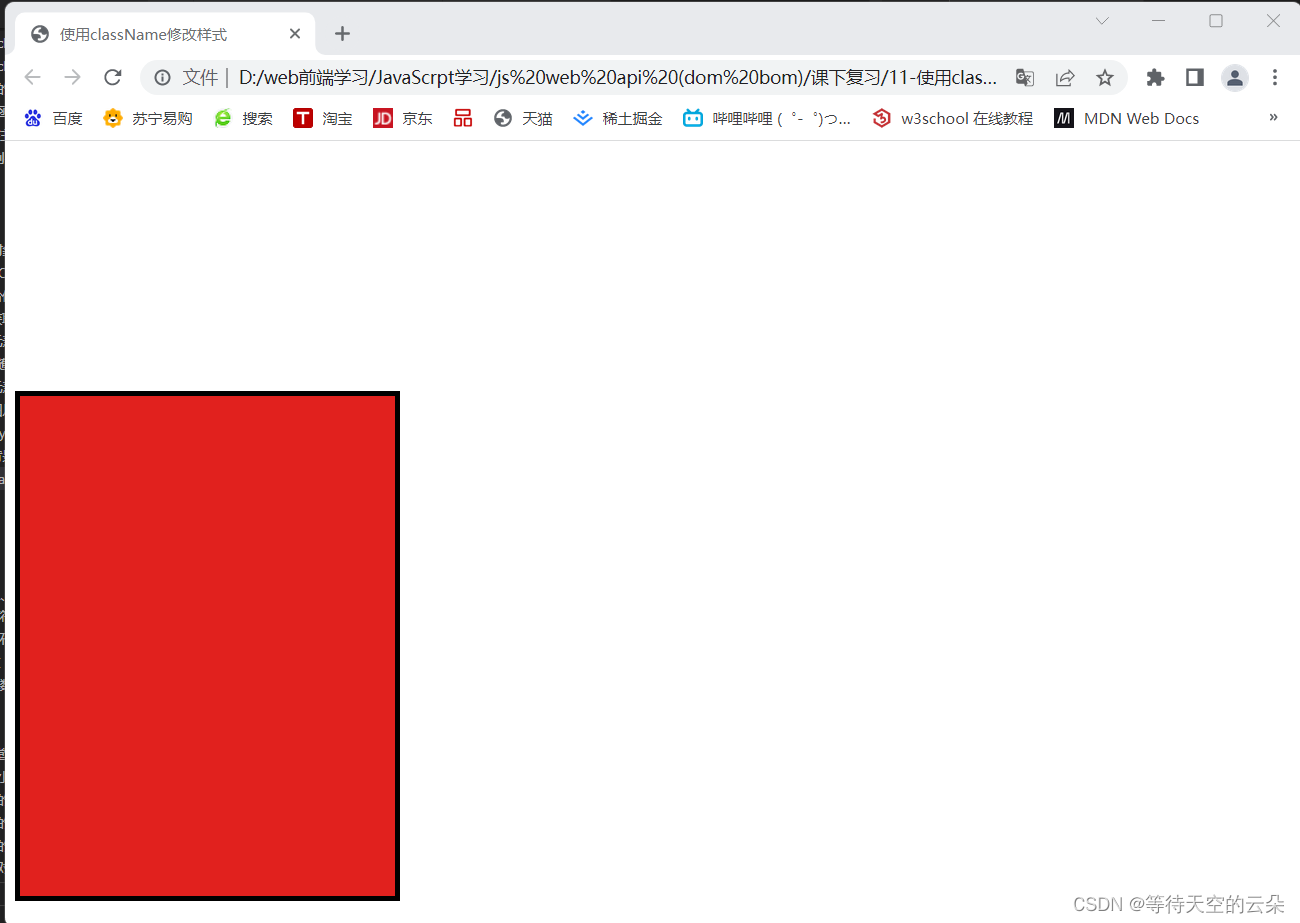The height and width of the screenshot is (923, 1300).
Task: Open the 淘宝 bookmark
Action: pyautogui.click(x=323, y=118)
